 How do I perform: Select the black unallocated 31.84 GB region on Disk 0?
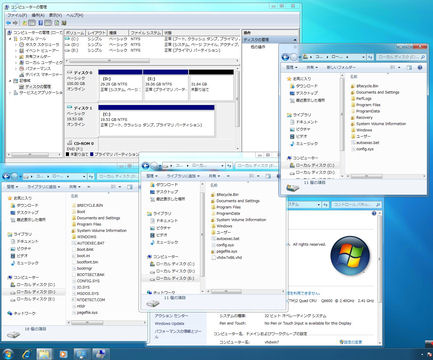coord(211,85)
